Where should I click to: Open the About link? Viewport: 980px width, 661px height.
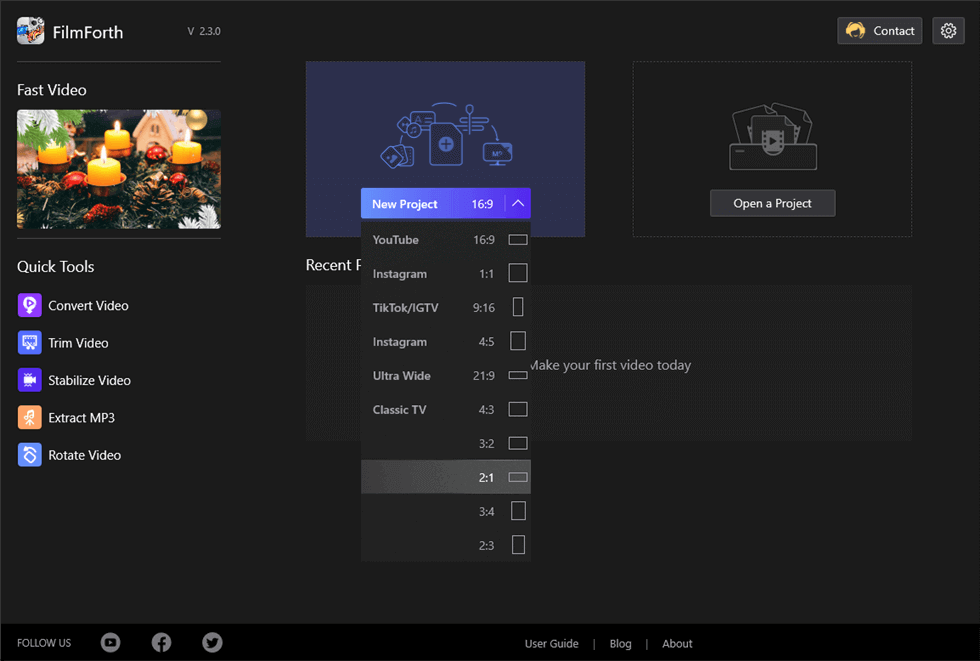pyautogui.click(x=677, y=644)
